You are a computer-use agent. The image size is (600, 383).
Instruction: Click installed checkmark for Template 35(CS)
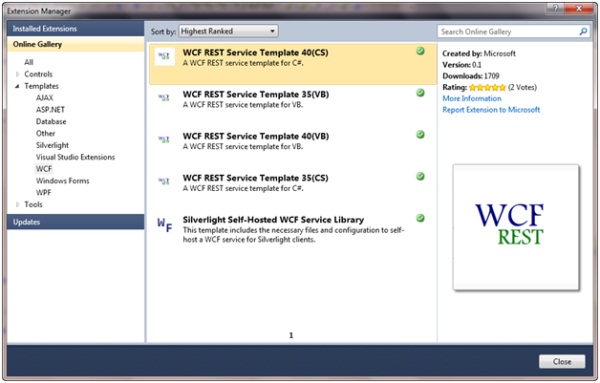click(420, 176)
